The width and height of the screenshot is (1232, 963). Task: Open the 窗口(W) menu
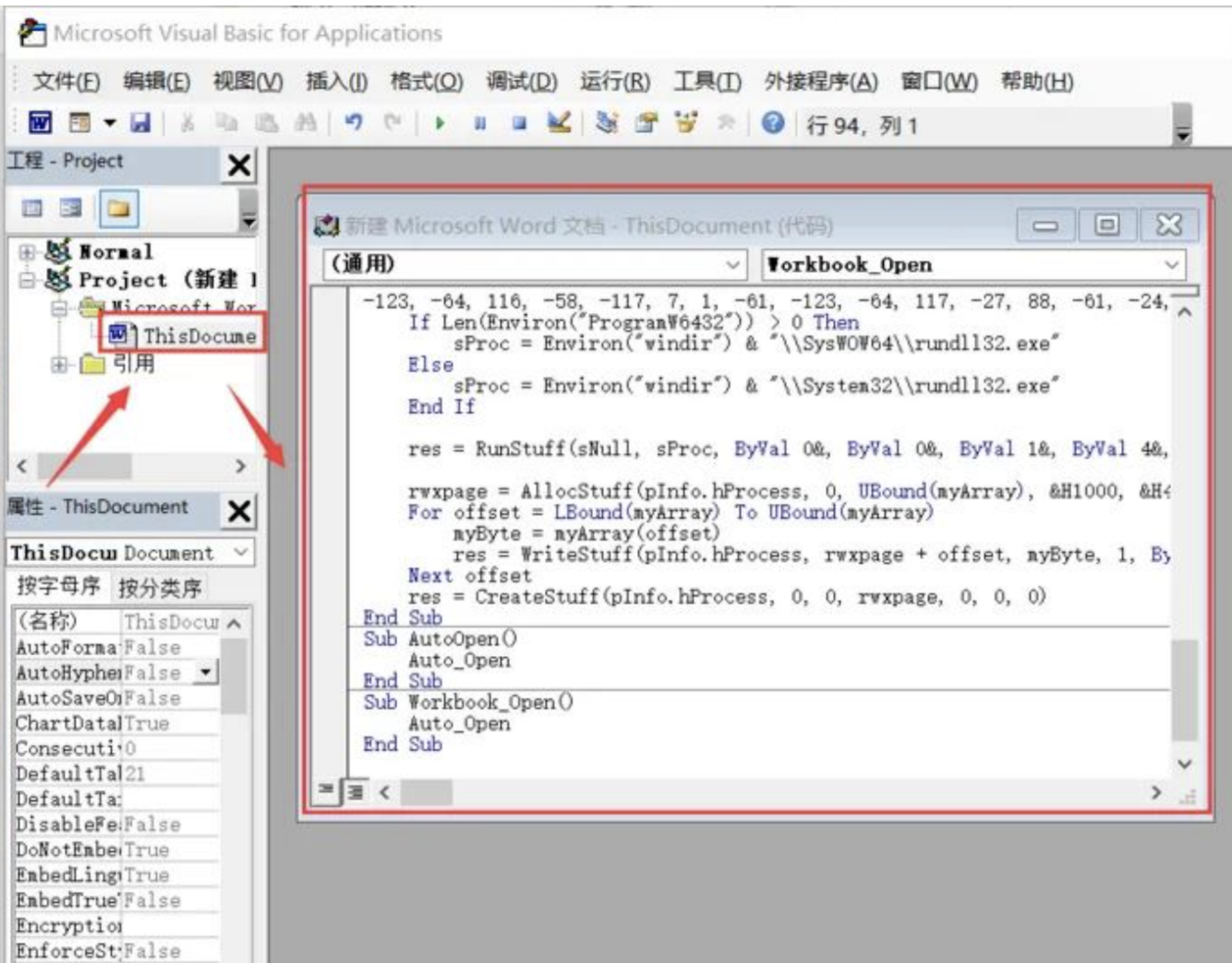coord(939,82)
